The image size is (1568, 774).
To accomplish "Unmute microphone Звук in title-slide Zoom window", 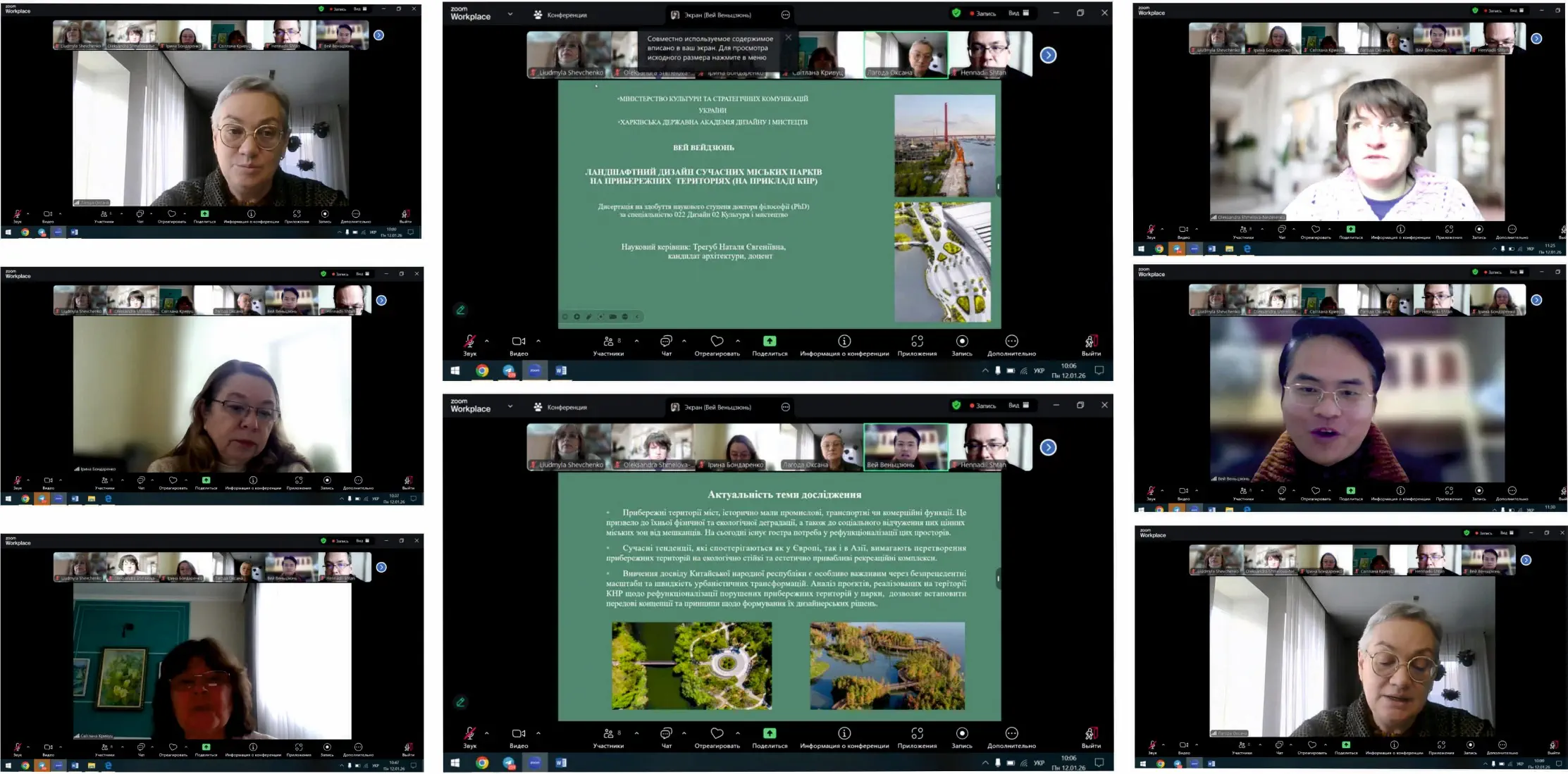I will tap(469, 342).
